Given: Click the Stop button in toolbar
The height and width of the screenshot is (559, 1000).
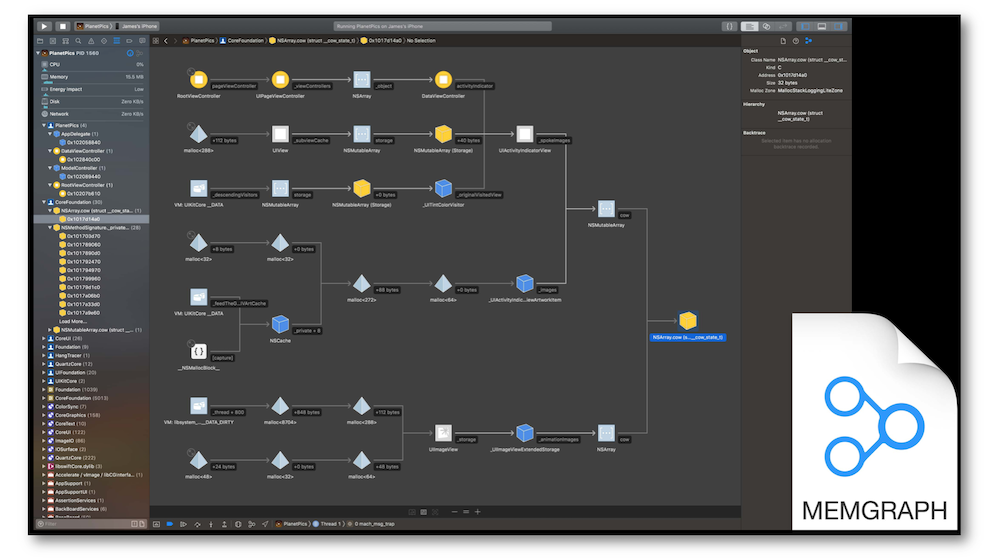Looking at the screenshot, I should click(62, 26).
